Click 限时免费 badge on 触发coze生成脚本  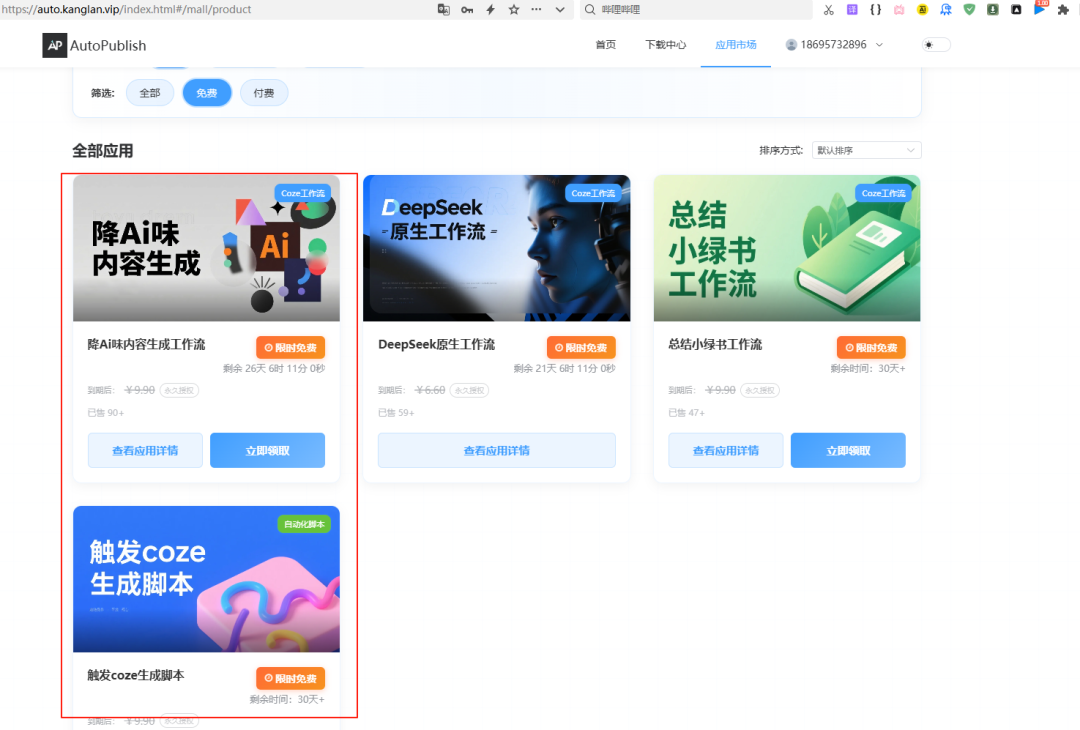coord(291,678)
